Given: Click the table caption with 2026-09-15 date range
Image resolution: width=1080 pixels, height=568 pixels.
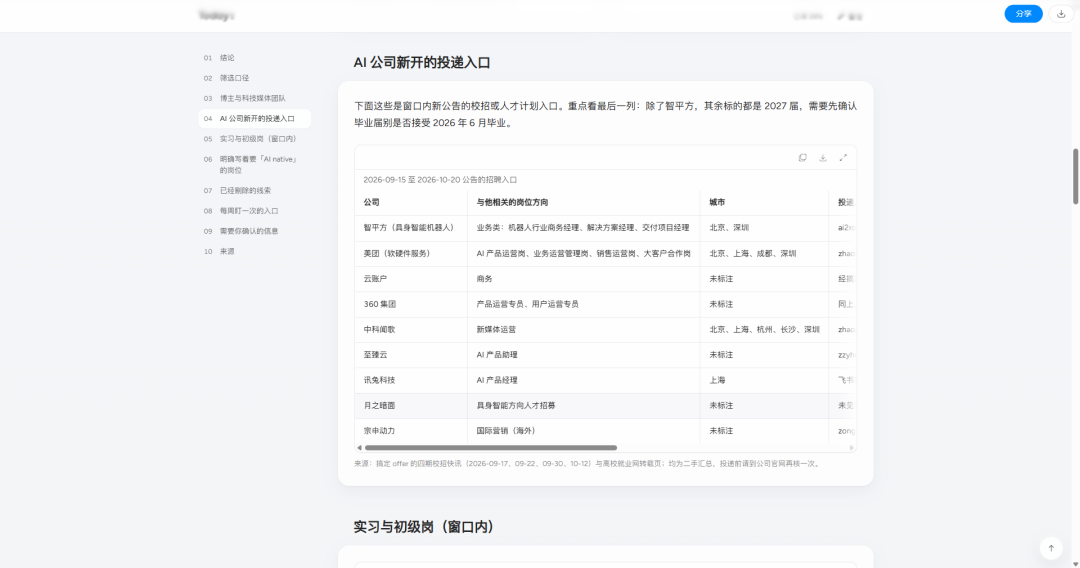Looking at the screenshot, I should click(440, 180).
